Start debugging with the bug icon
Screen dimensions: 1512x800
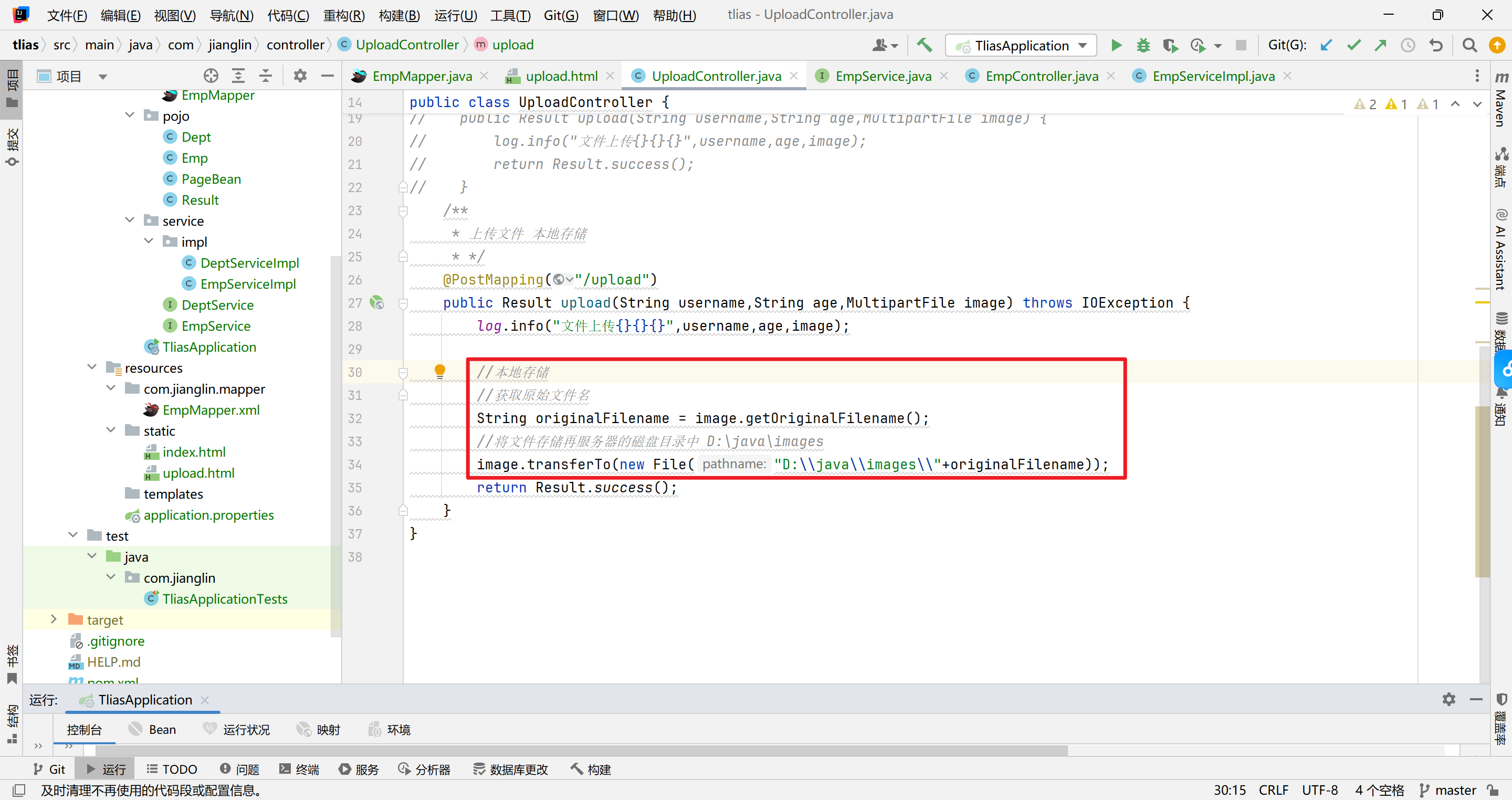(x=1143, y=45)
